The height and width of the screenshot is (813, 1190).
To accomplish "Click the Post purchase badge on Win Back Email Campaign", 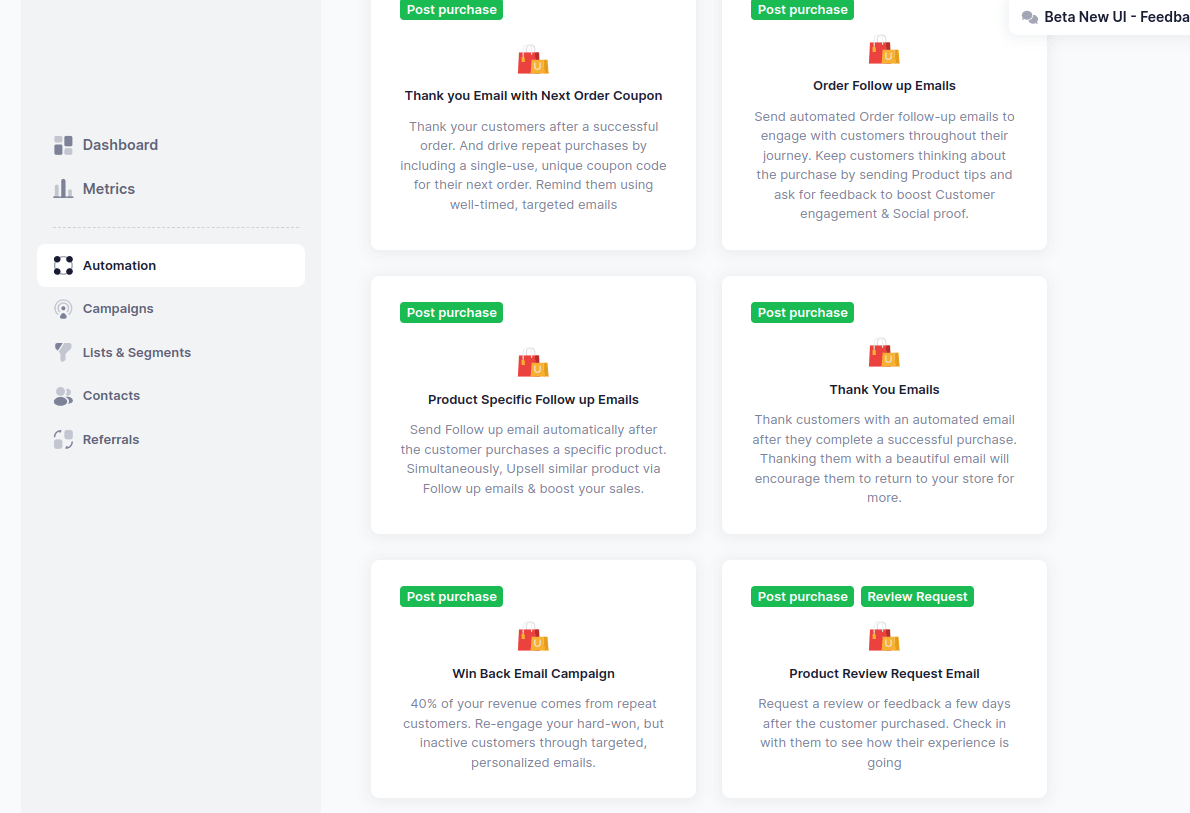I will [x=451, y=596].
